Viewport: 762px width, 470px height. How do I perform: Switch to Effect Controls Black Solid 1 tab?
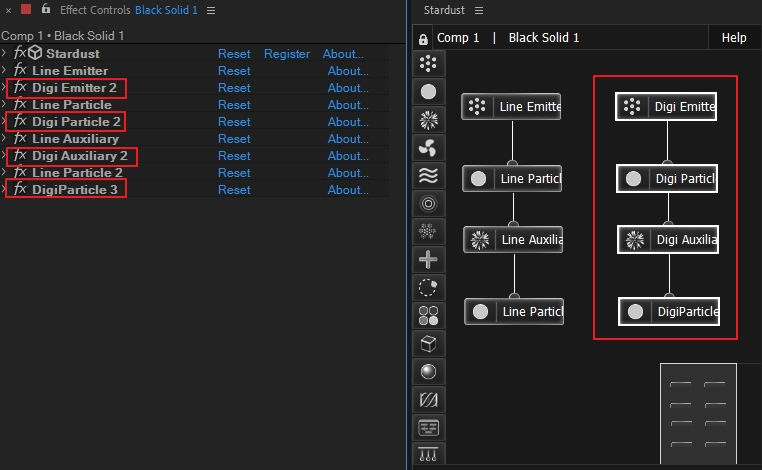click(x=129, y=10)
